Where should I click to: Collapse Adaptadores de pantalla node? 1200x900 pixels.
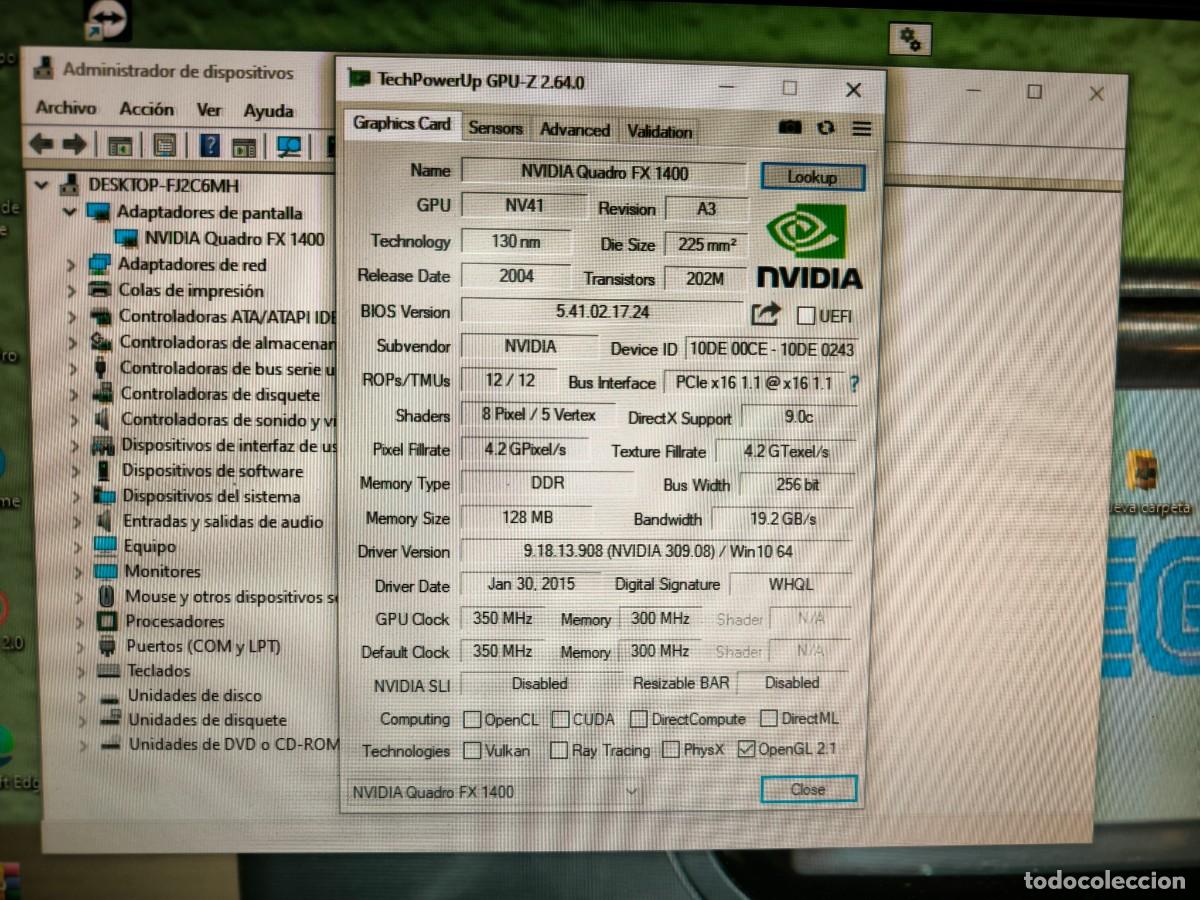point(69,212)
